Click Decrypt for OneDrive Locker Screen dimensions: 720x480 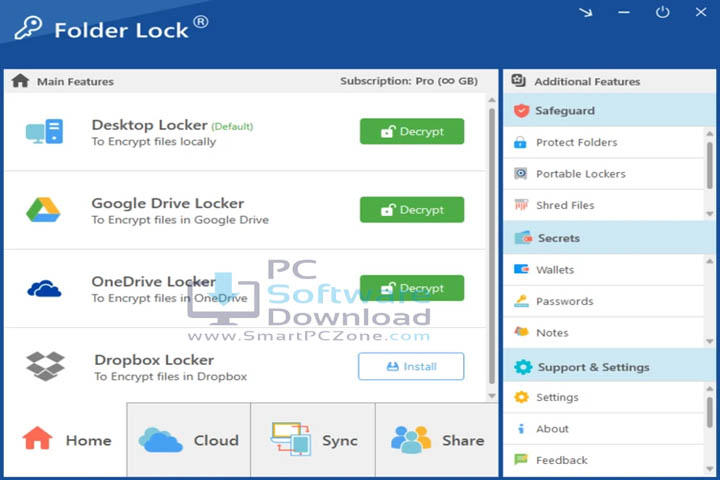coord(412,288)
